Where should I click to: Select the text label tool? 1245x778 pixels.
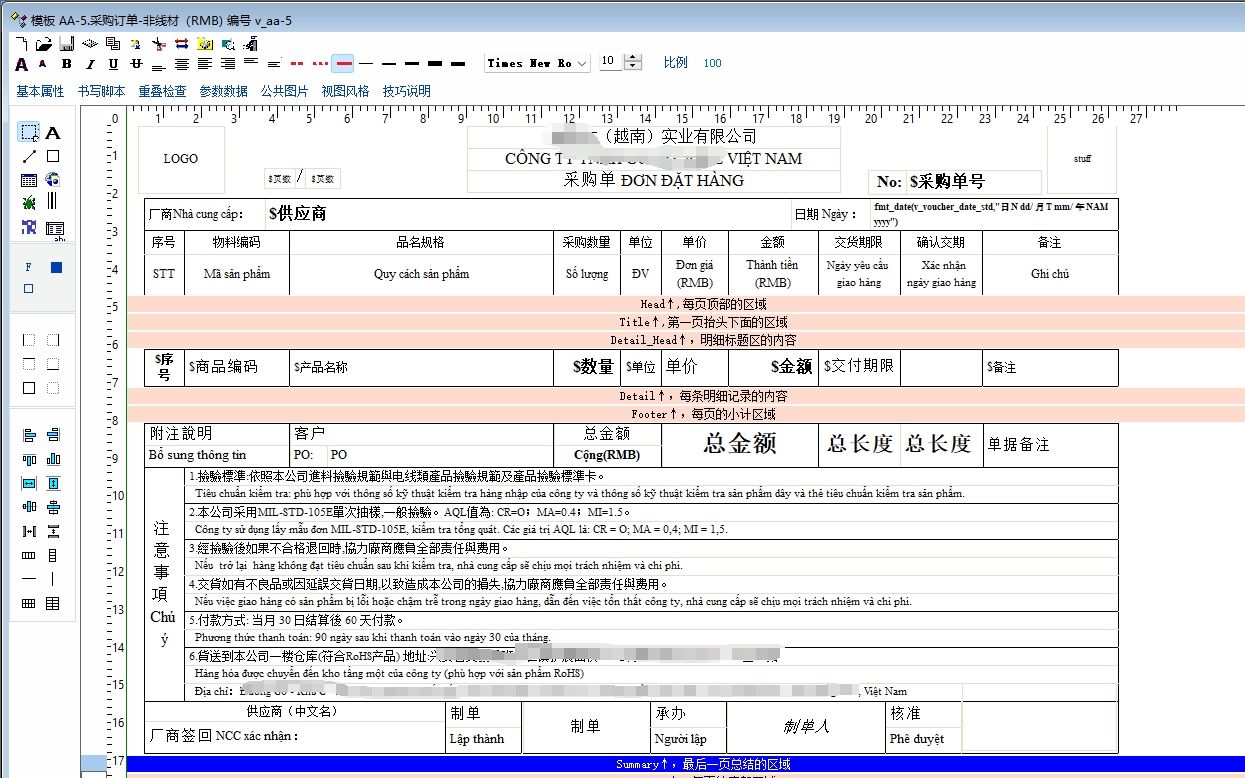pyautogui.click(x=53, y=132)
